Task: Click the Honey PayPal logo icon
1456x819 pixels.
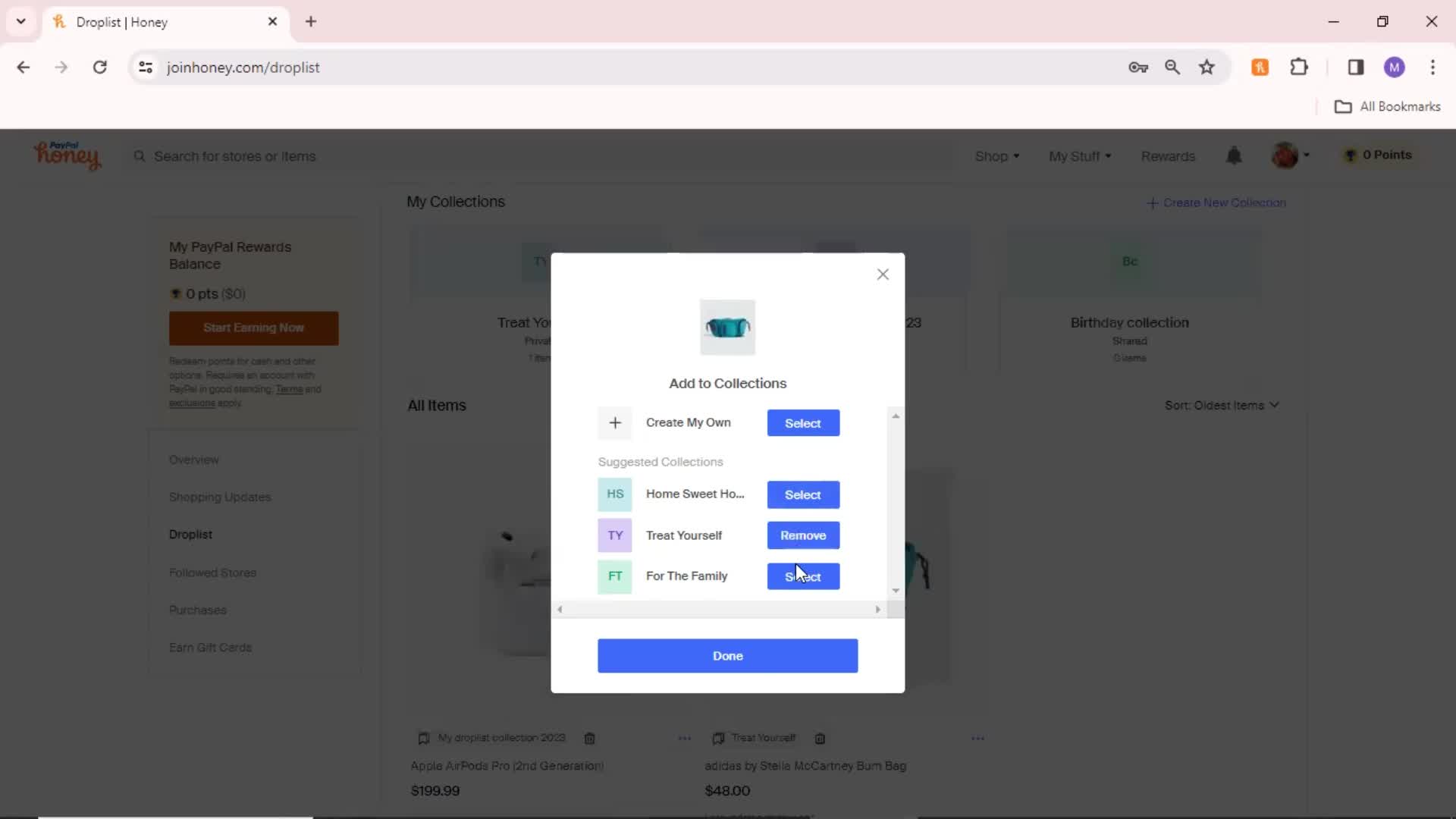Action: [x=65, y=155]
